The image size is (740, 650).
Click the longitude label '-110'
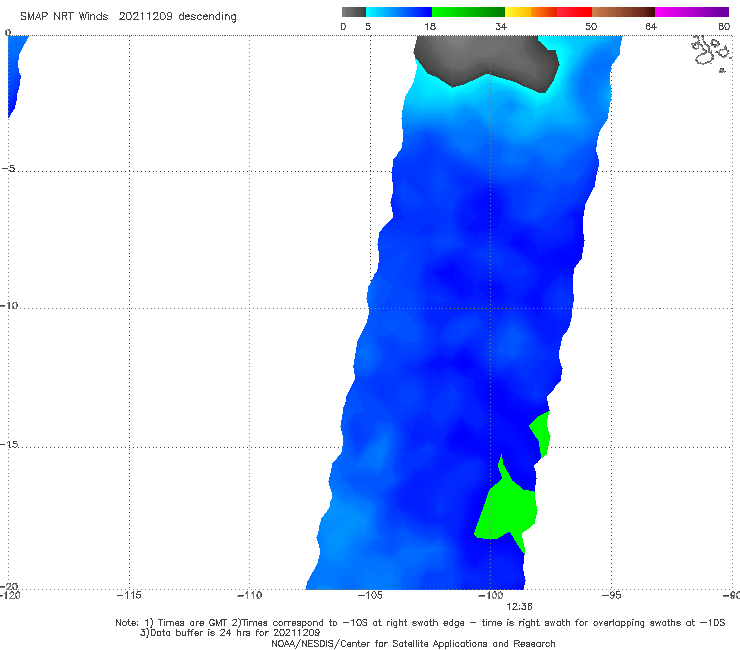[x=249, y=595]
